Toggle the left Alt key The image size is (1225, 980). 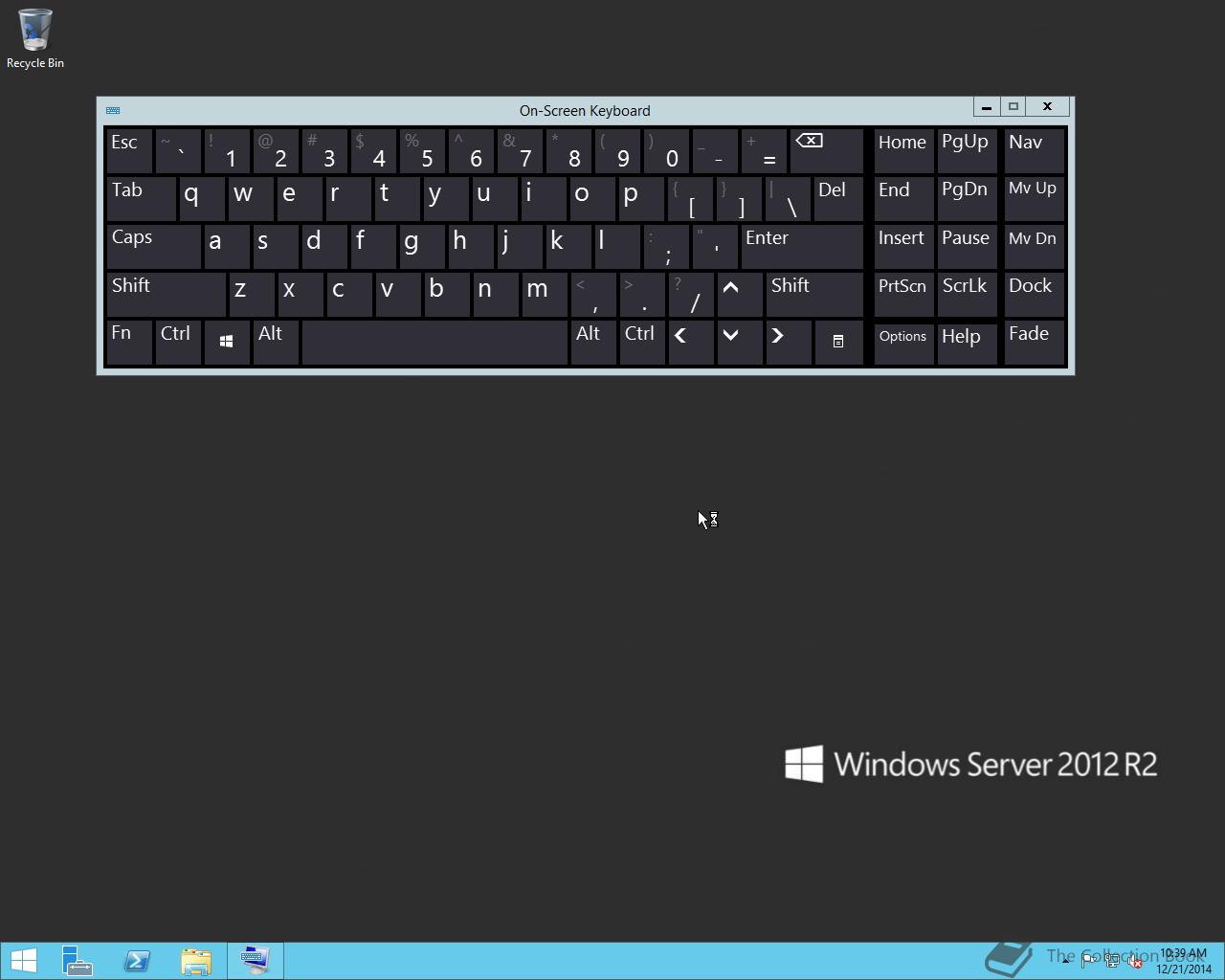pos(276,343)
